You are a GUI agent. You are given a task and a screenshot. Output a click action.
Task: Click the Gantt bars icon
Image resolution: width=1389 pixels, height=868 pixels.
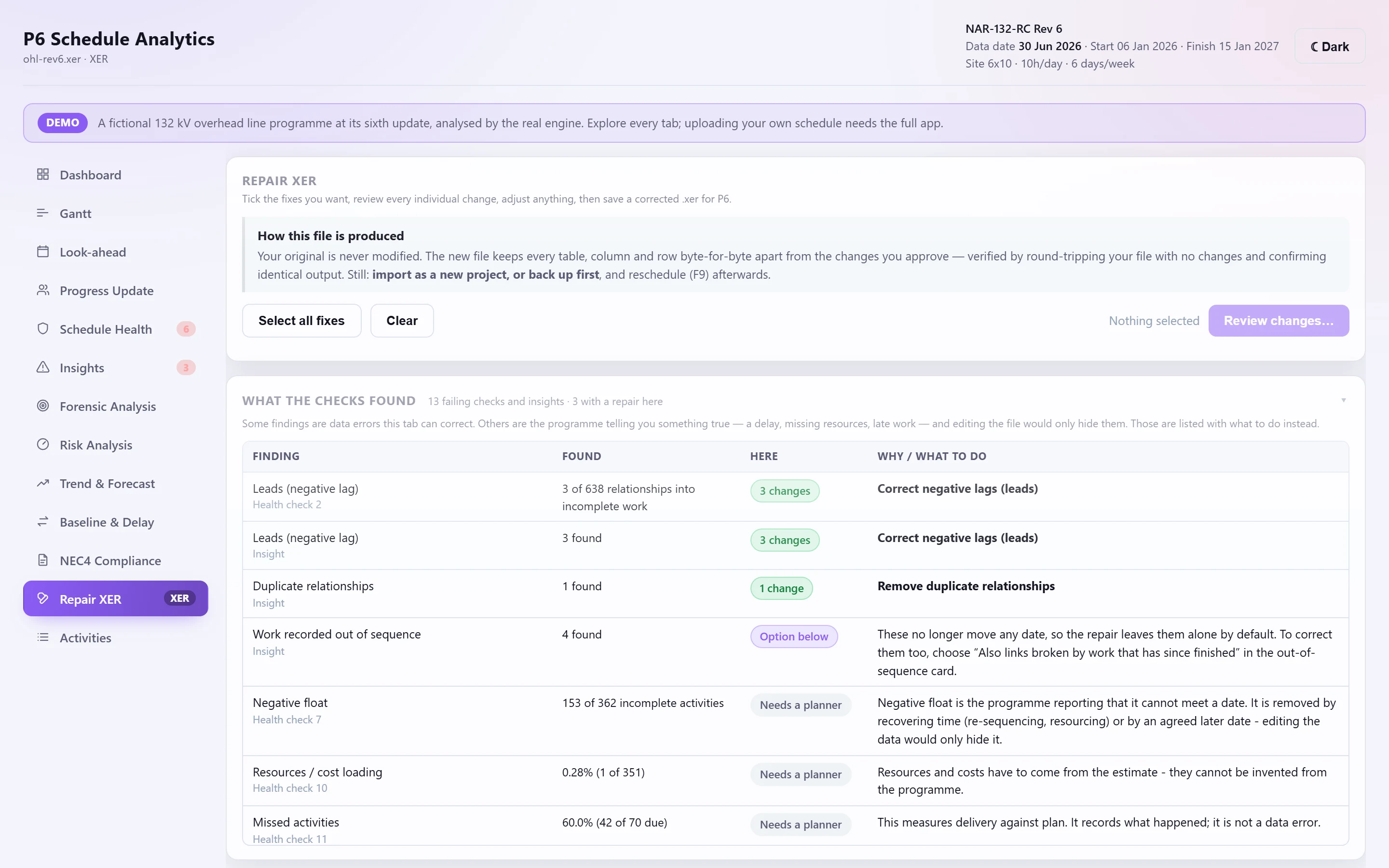point(42,213)
